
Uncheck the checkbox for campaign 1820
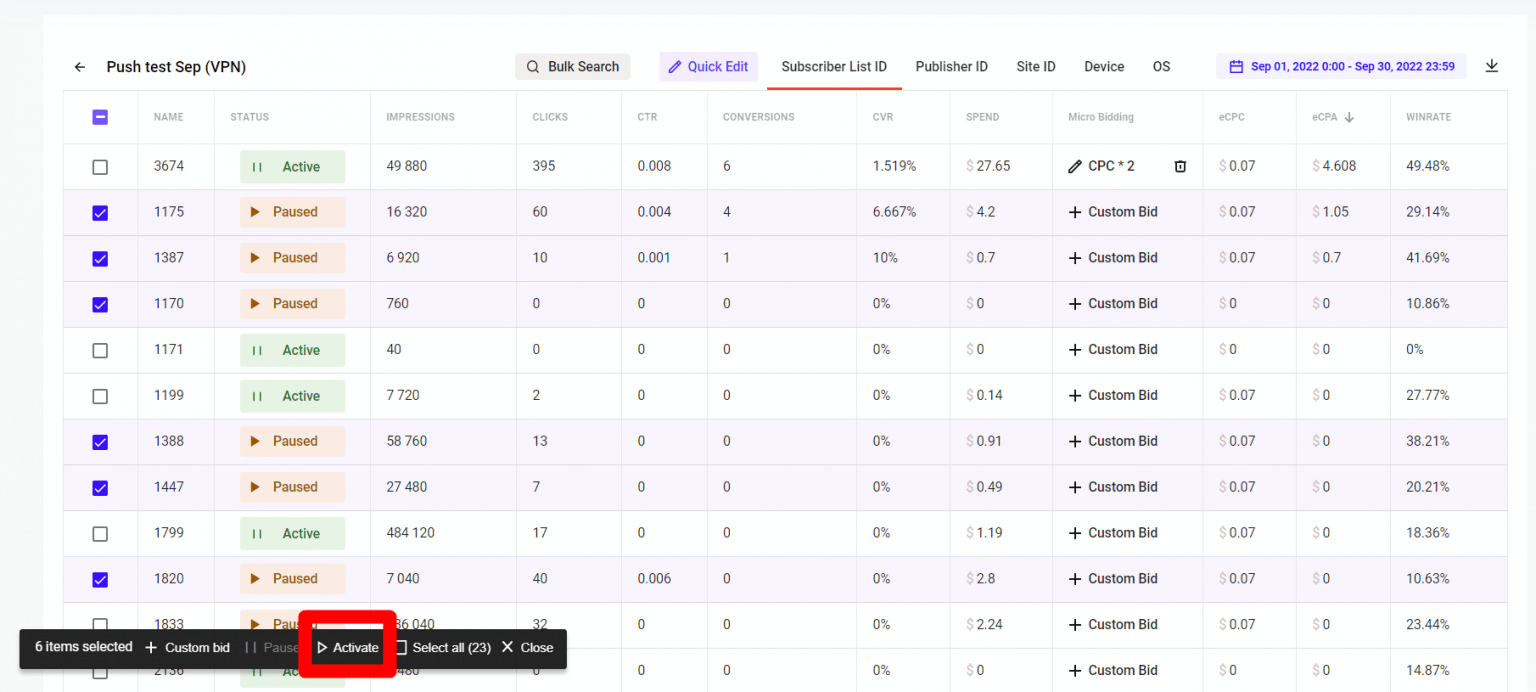(100, 579)
